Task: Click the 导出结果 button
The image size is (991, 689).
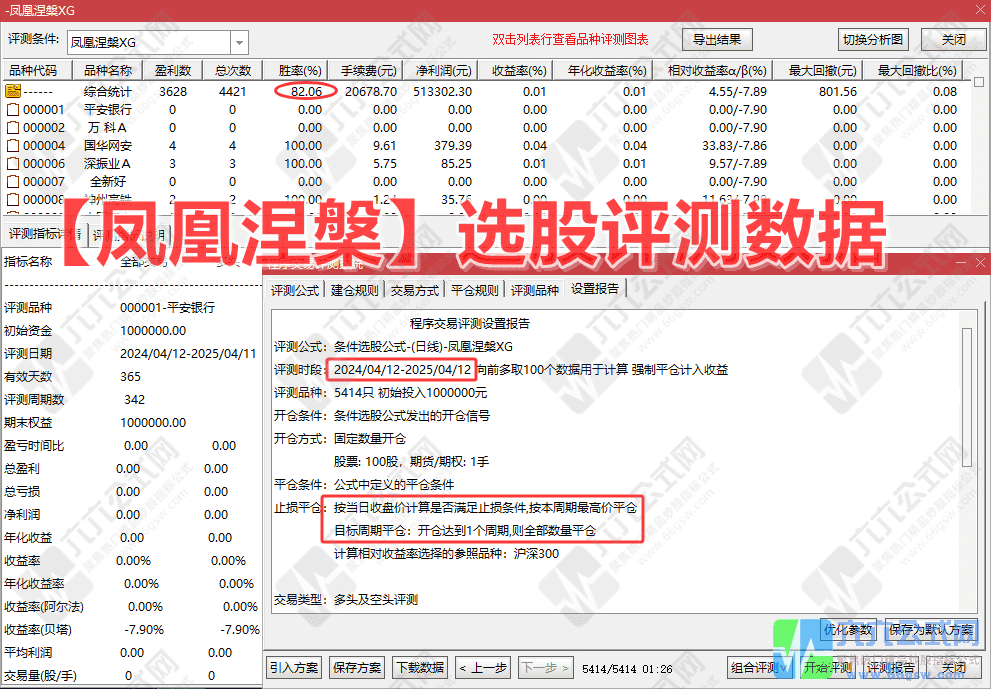Action: (718, 40)
